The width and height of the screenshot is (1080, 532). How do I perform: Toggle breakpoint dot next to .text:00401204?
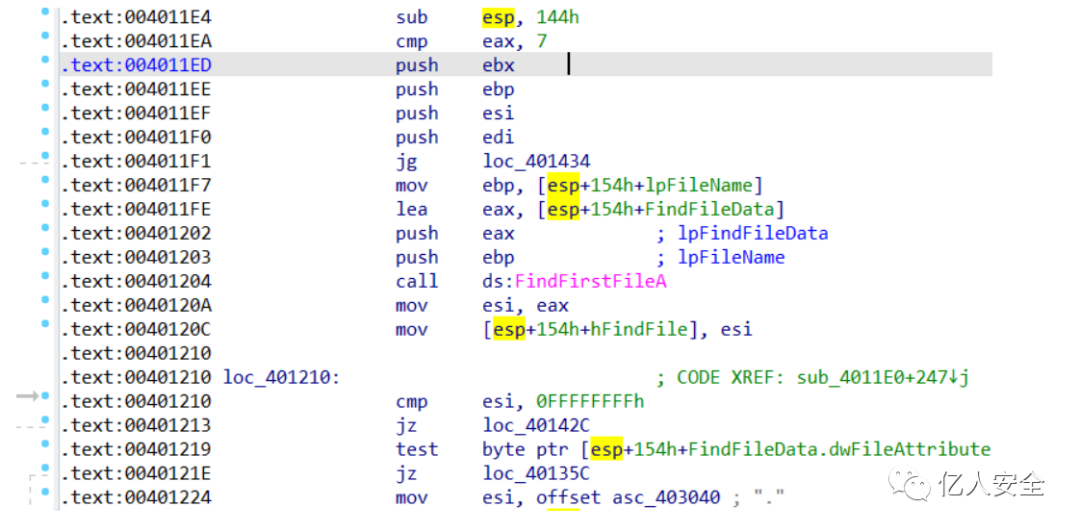click(x=45, y=276)
